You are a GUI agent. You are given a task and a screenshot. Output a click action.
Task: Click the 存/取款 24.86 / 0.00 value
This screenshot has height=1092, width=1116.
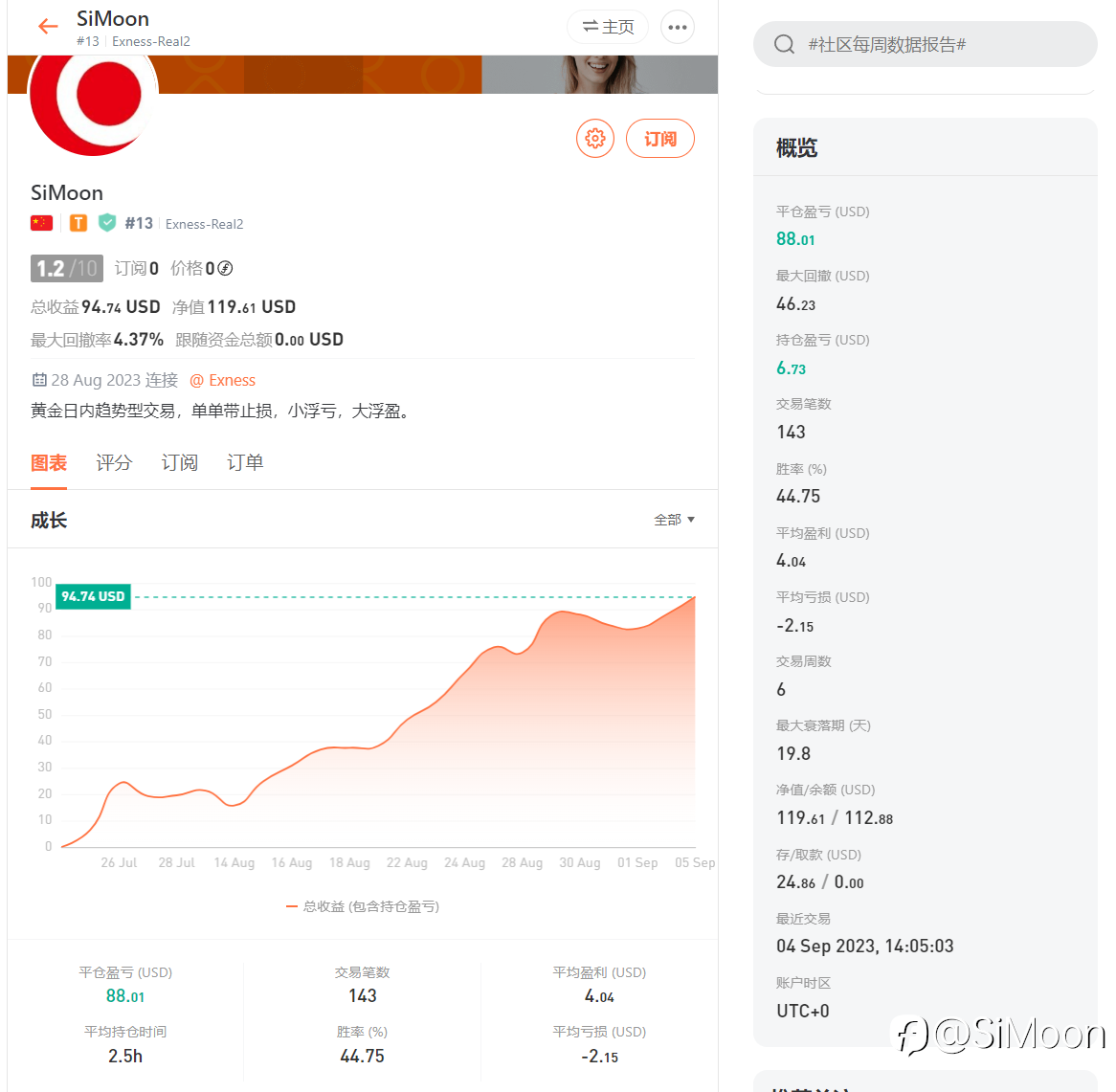[x=820, y=882]
